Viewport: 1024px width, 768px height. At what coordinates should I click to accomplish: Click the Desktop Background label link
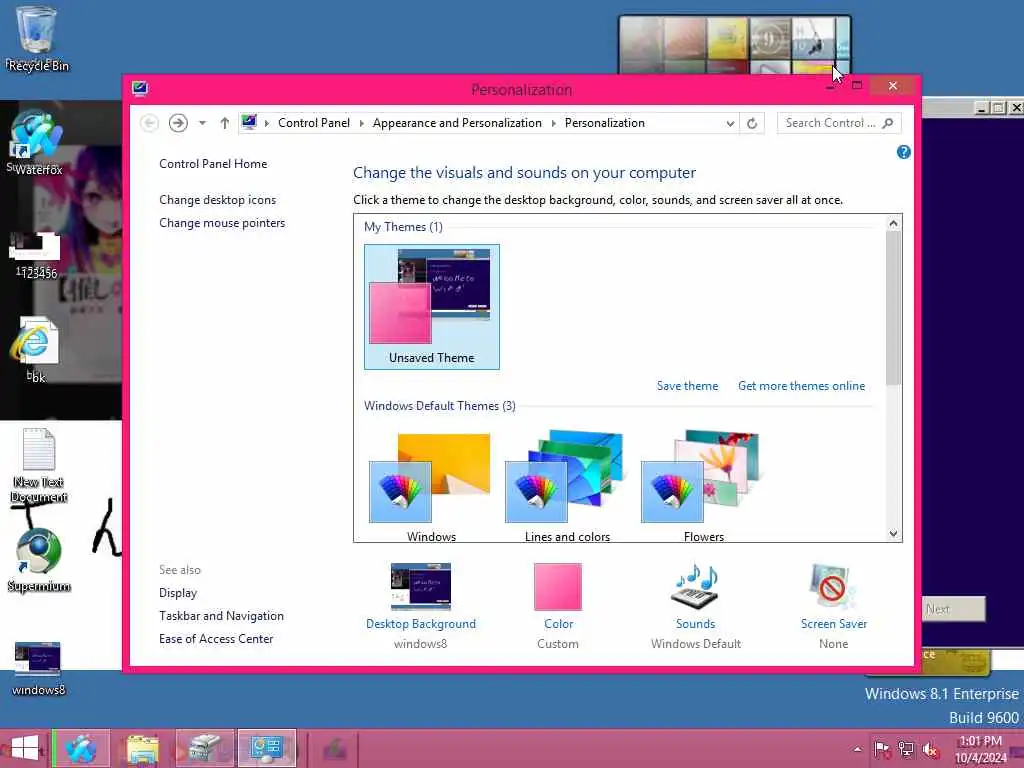[x=421, y=624]
